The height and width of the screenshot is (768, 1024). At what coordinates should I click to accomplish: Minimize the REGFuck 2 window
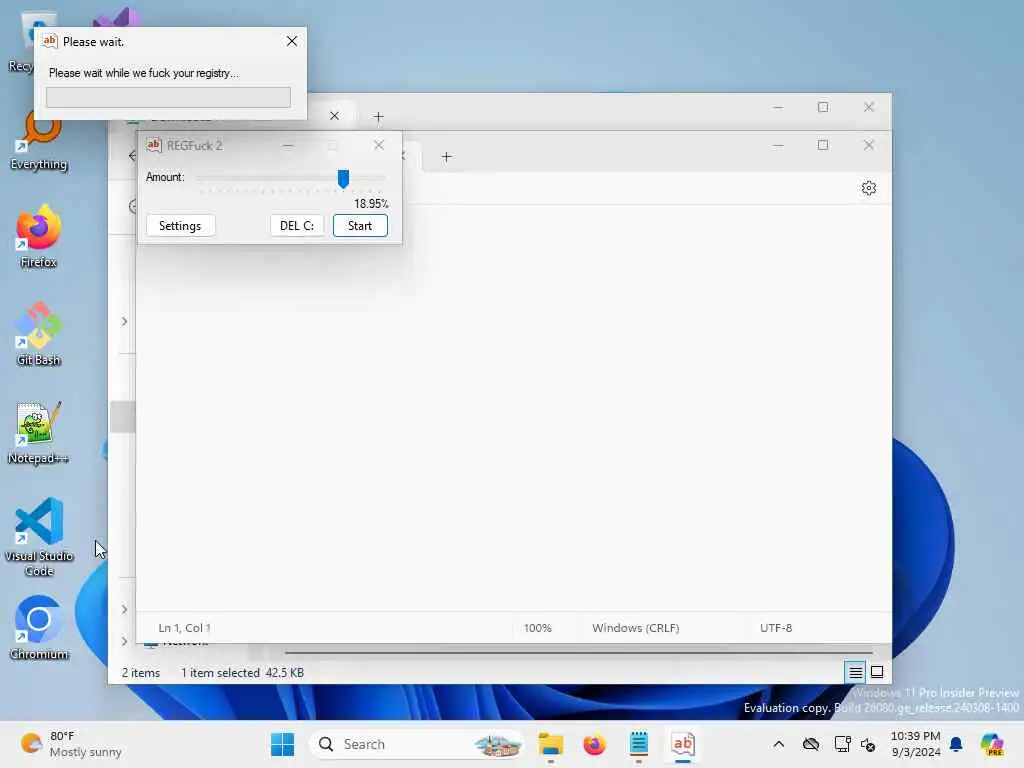288,145
